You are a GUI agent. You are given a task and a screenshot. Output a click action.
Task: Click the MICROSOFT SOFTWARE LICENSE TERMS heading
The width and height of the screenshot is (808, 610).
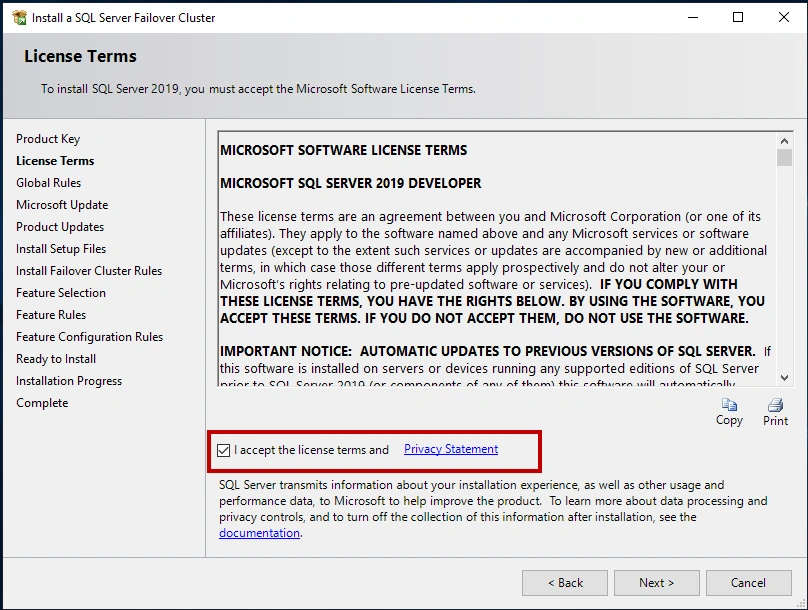[344, 150]
